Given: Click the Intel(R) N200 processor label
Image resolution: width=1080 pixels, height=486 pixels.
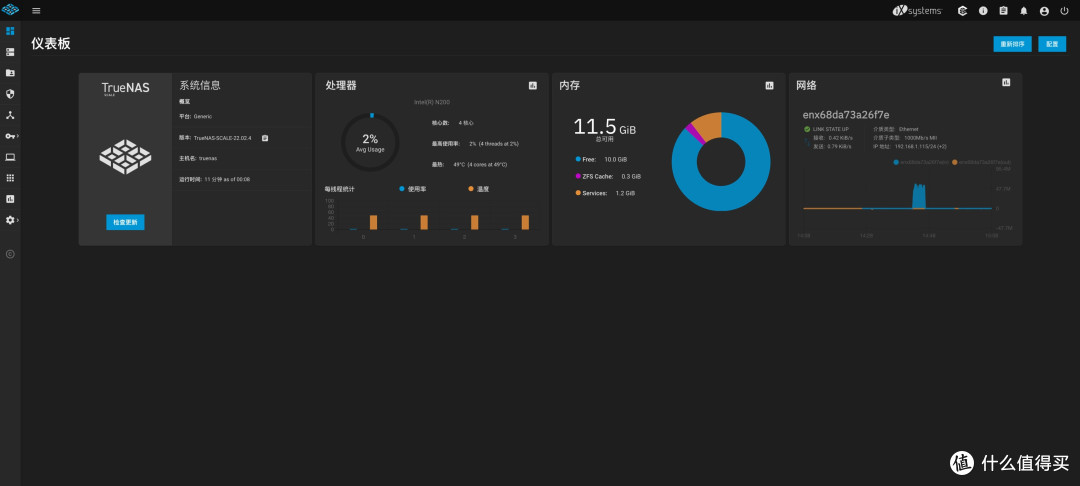Looking at the screenshot, I should (x=432, y=102).
